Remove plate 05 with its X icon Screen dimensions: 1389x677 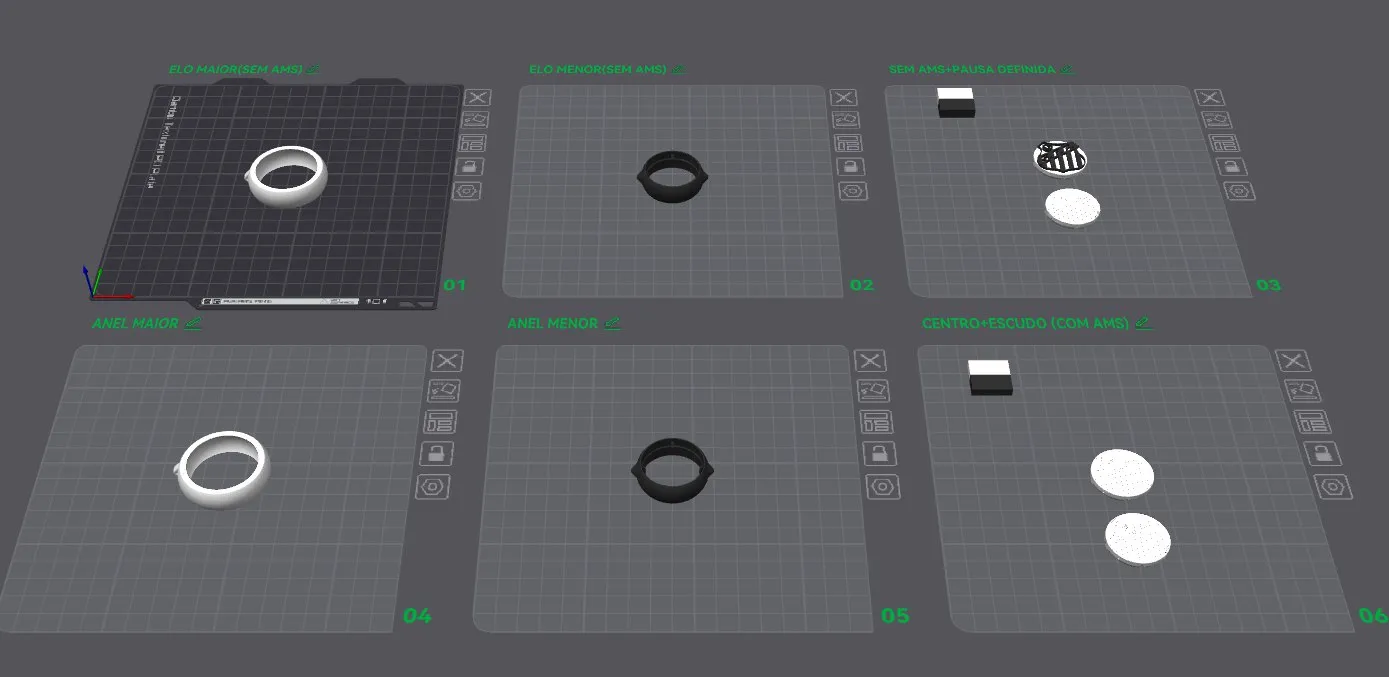pos(872,361)
